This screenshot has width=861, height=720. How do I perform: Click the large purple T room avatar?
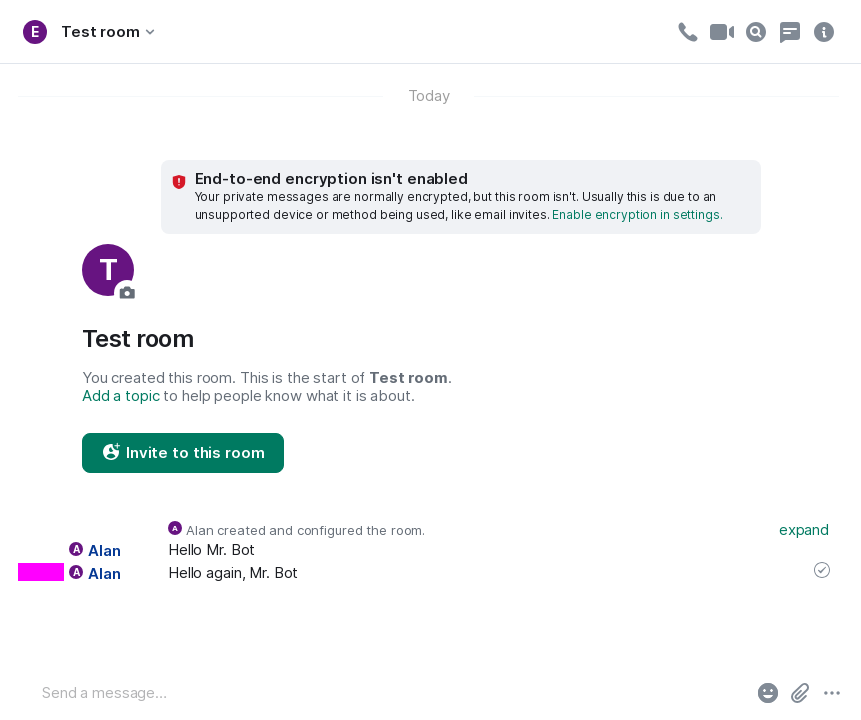(106, 269)
